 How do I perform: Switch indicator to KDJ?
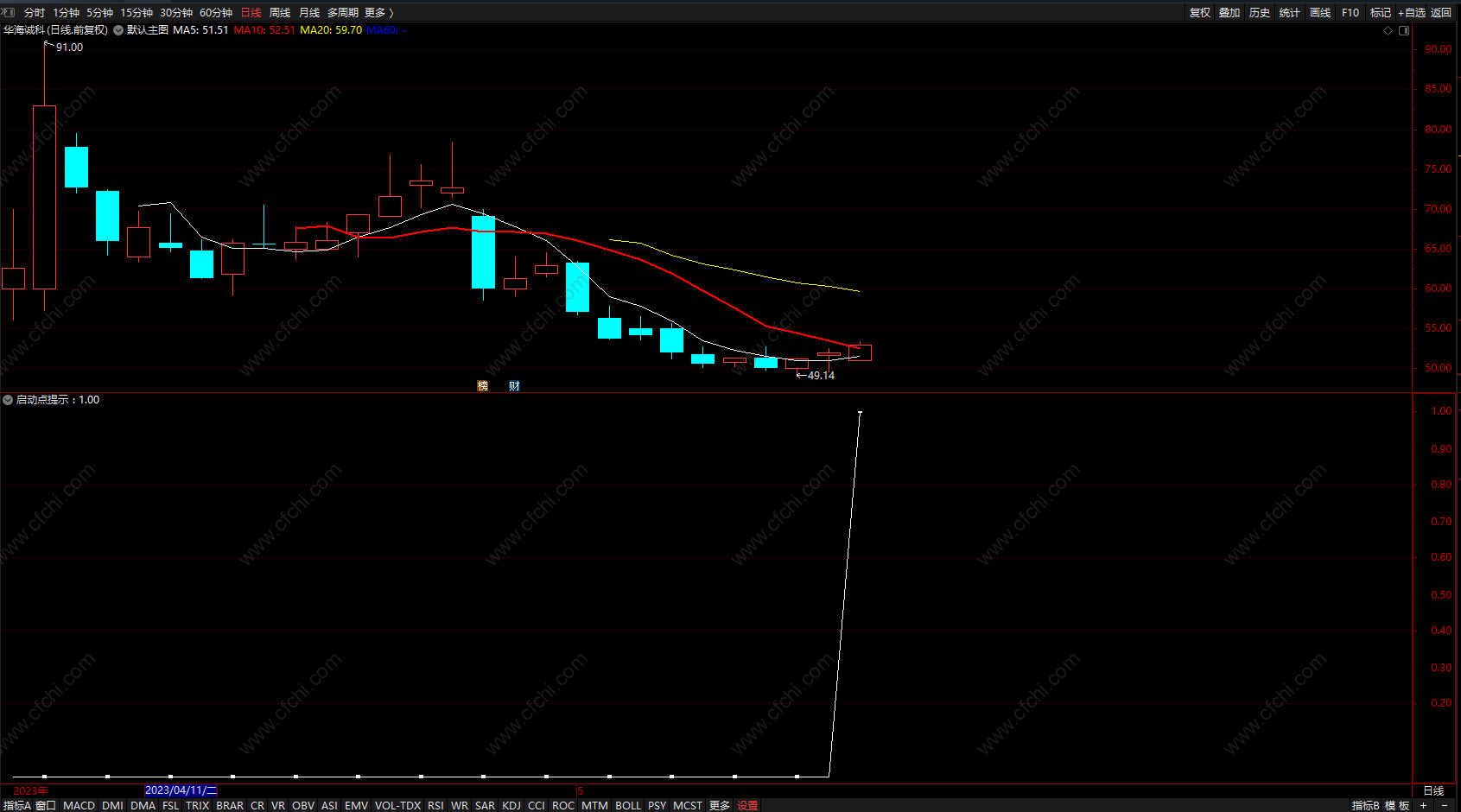pyautogui.click(x=511, y=805)
